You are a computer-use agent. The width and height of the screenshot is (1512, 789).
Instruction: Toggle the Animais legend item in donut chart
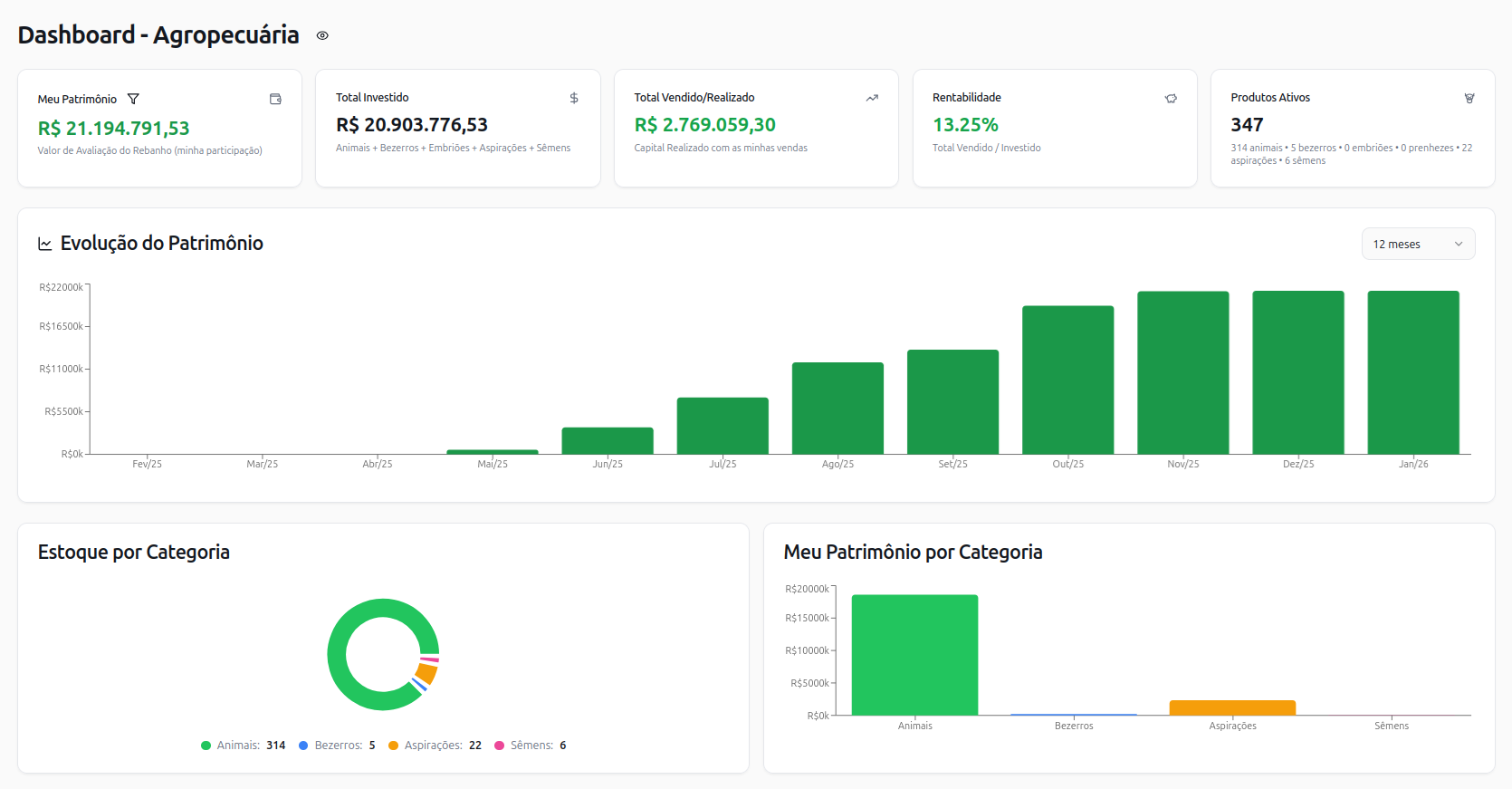click(x=243, y=746)
